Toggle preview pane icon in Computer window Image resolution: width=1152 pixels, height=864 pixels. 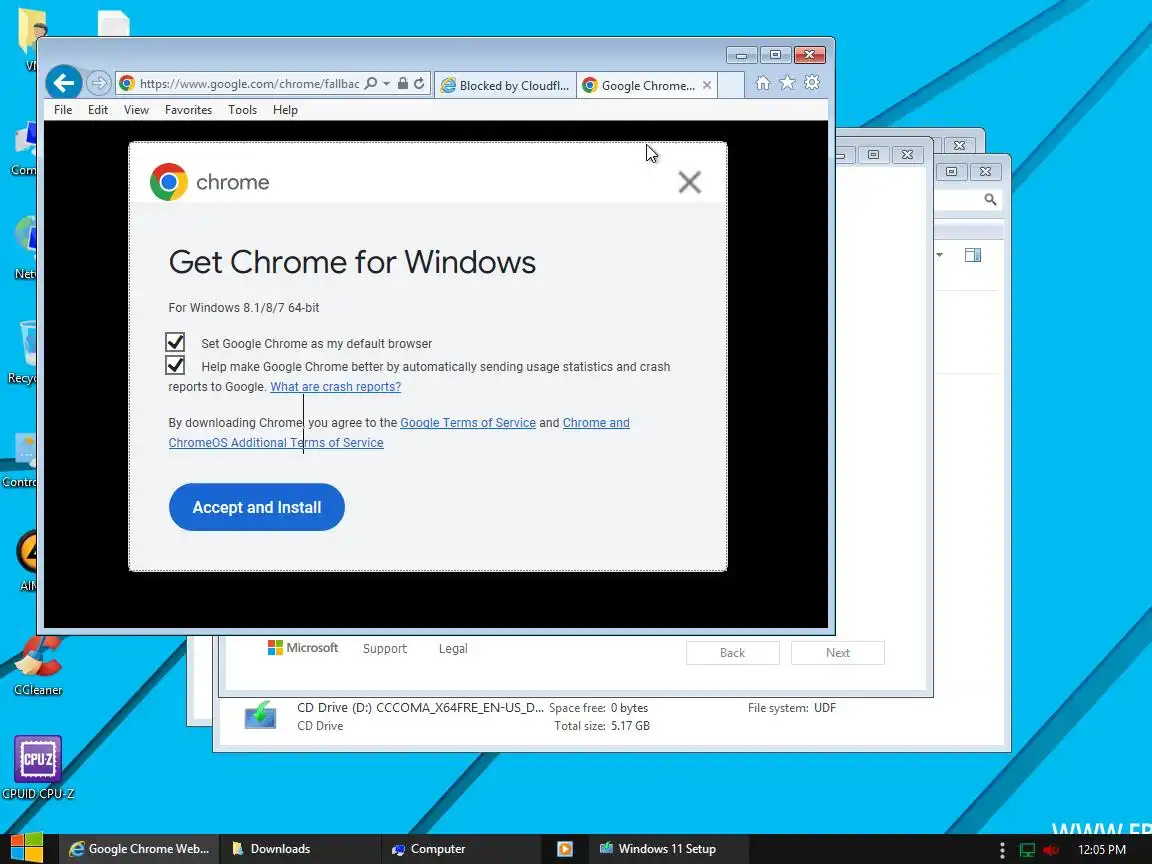[x=973, y=255]
